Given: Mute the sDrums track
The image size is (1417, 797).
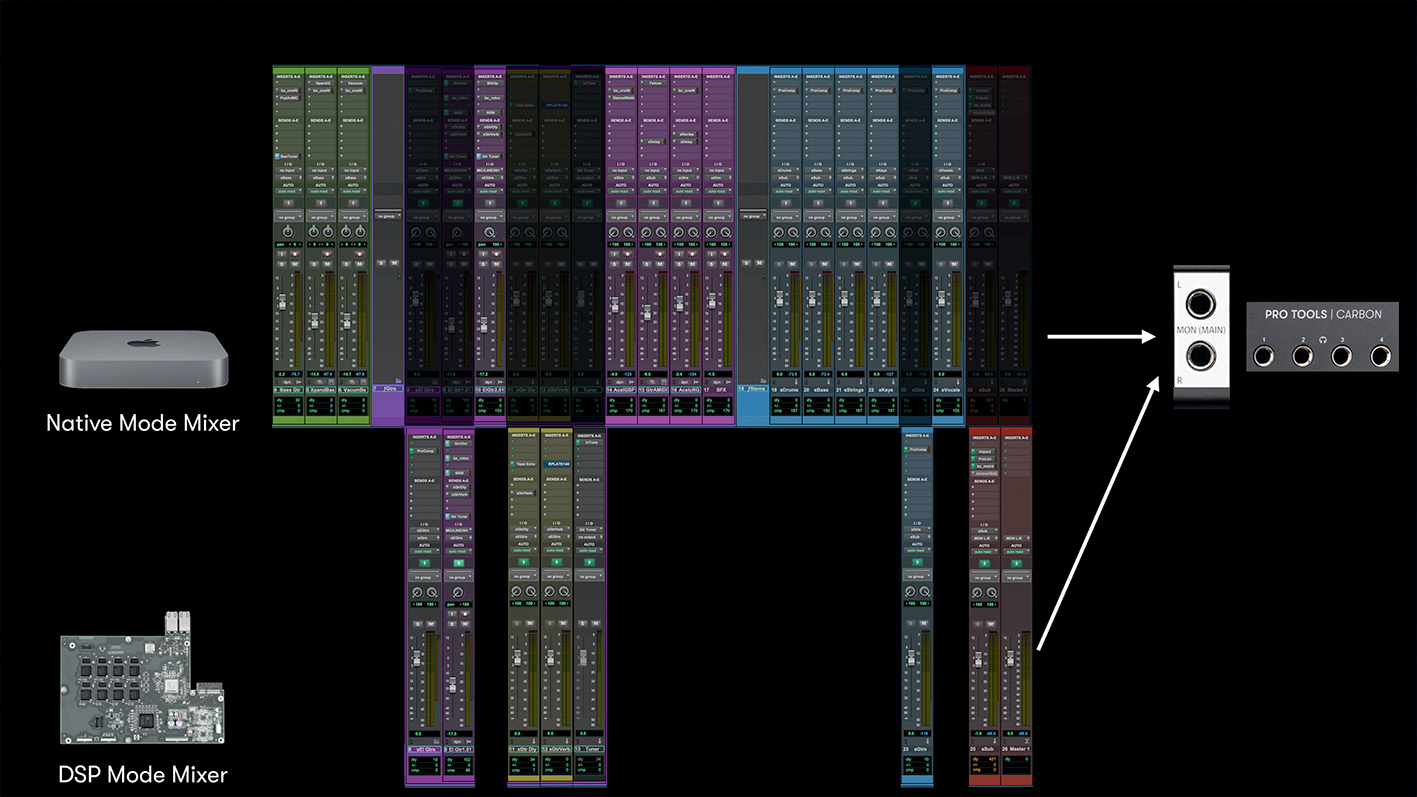Looking at the screenshot, I should (793, 263).
